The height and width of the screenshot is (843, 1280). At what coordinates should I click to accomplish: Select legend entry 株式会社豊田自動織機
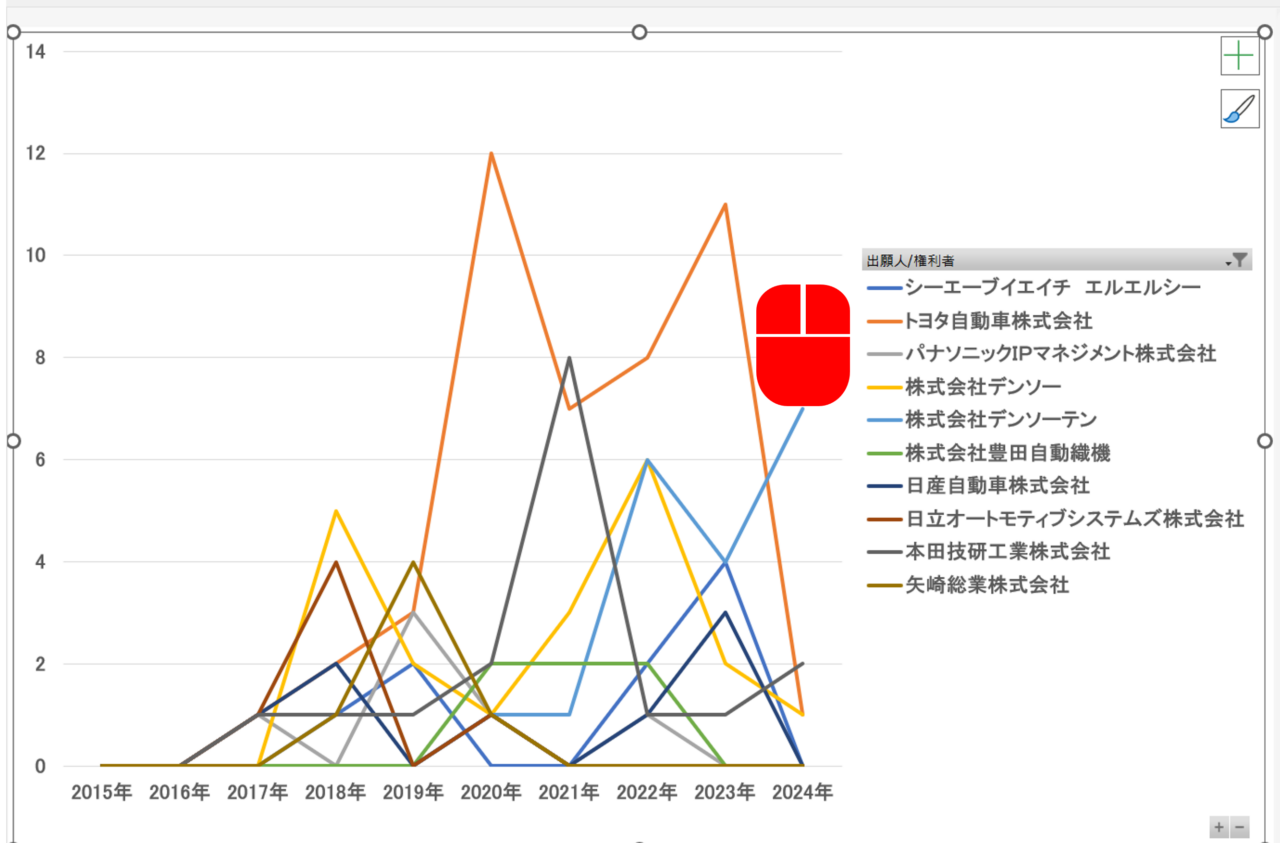989,453
